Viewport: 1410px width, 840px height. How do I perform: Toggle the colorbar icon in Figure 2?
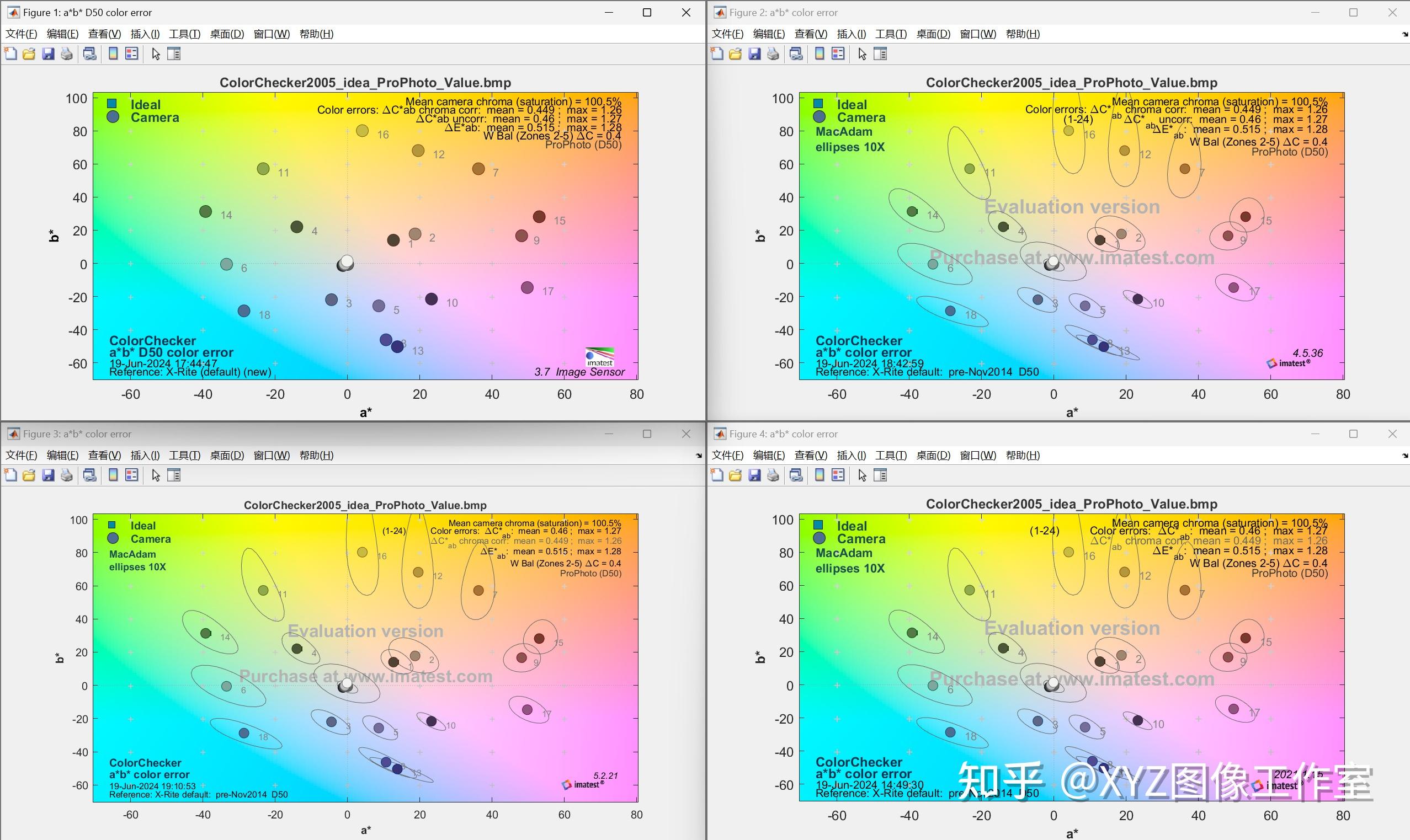(820, 53)
